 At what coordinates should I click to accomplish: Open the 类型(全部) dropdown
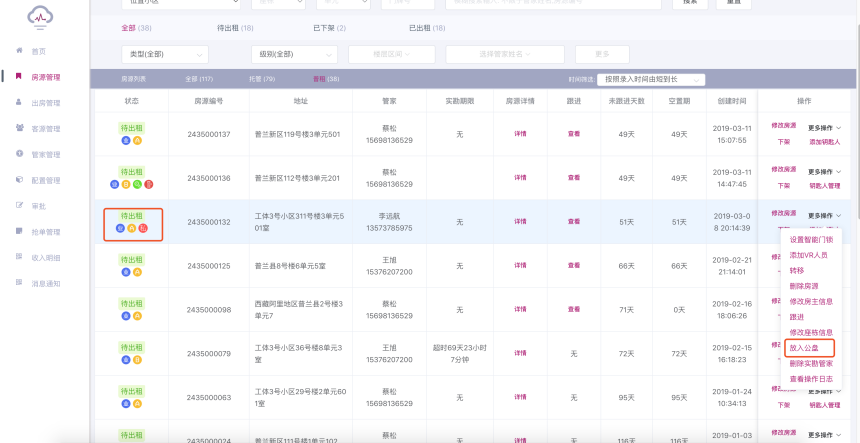point(165,54)
